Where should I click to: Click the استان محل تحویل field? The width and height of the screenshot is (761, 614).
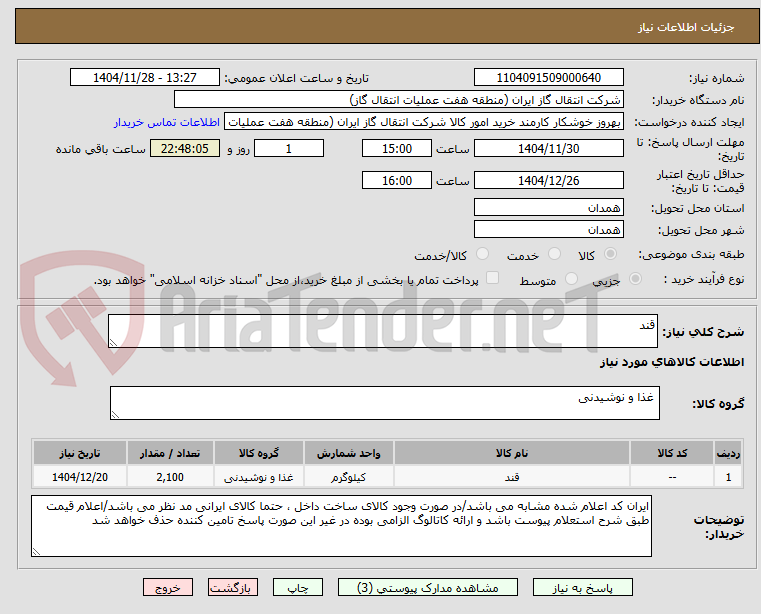[548, 207]
